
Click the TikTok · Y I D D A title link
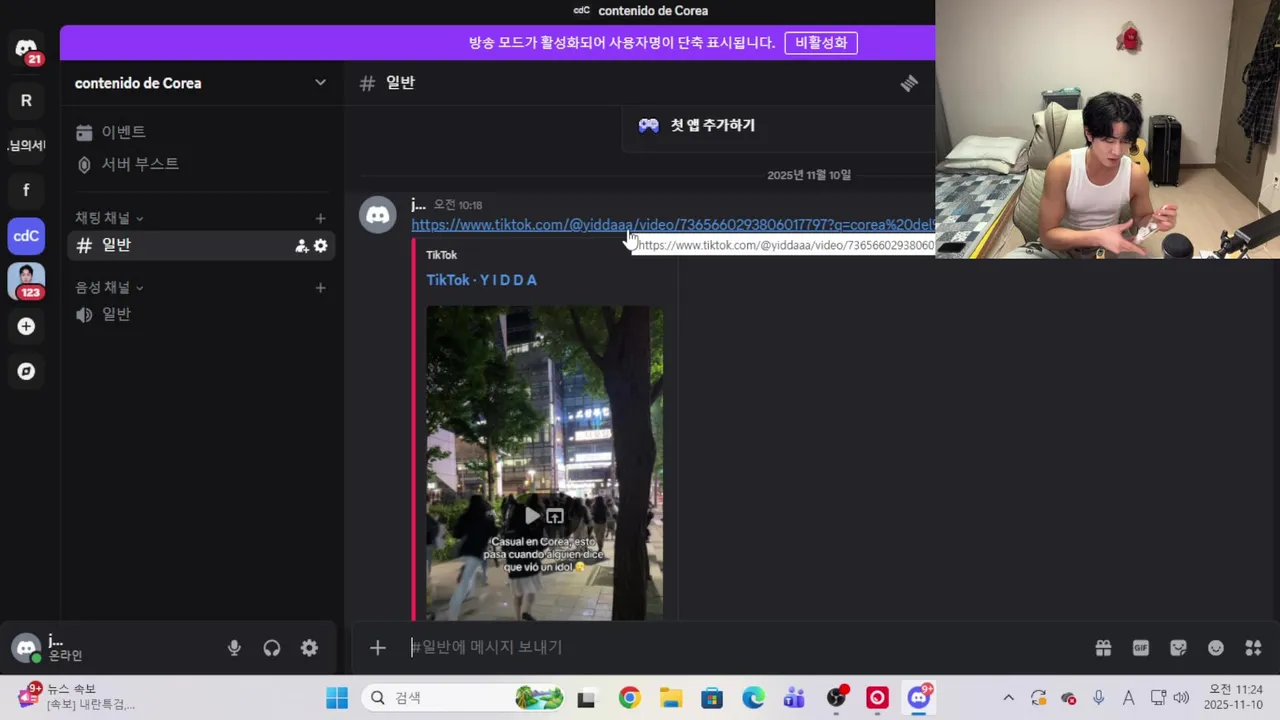pyautogui.click(x=481, y=280)
